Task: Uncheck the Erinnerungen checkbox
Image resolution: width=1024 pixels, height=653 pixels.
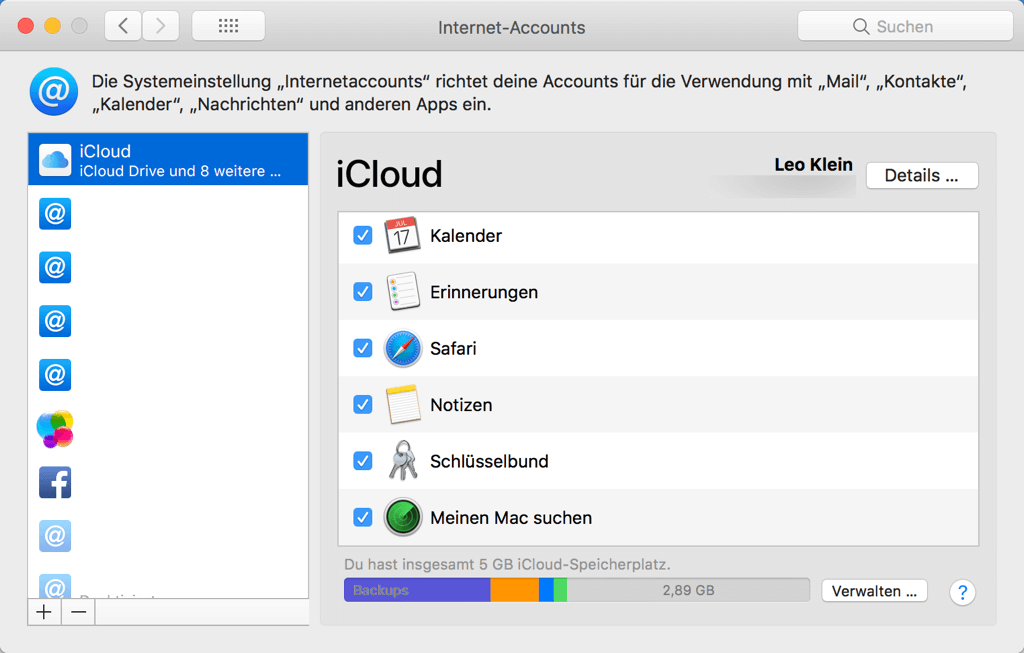Action: click(362, 291)
